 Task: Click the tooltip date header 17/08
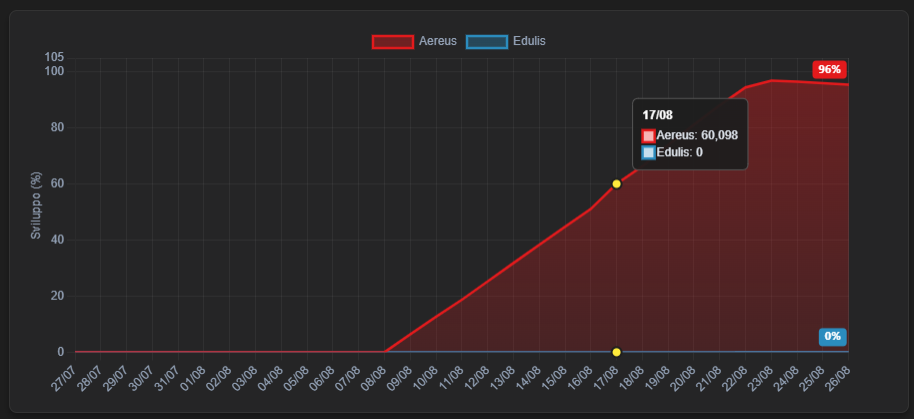[x=658, y=115]
